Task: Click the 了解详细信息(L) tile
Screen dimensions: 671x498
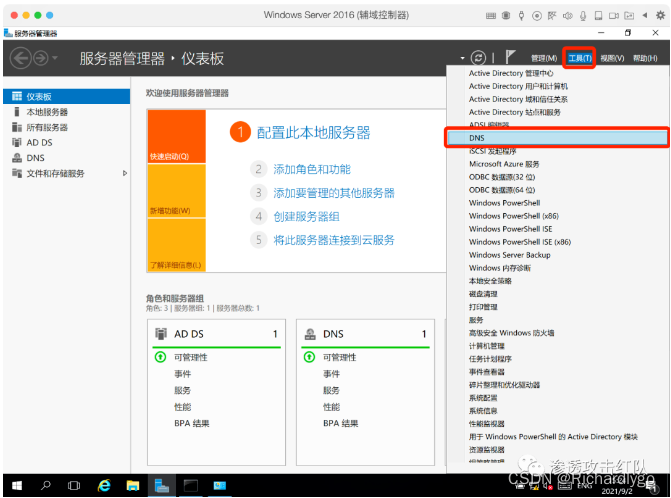Action: click(x=177, y=245)
